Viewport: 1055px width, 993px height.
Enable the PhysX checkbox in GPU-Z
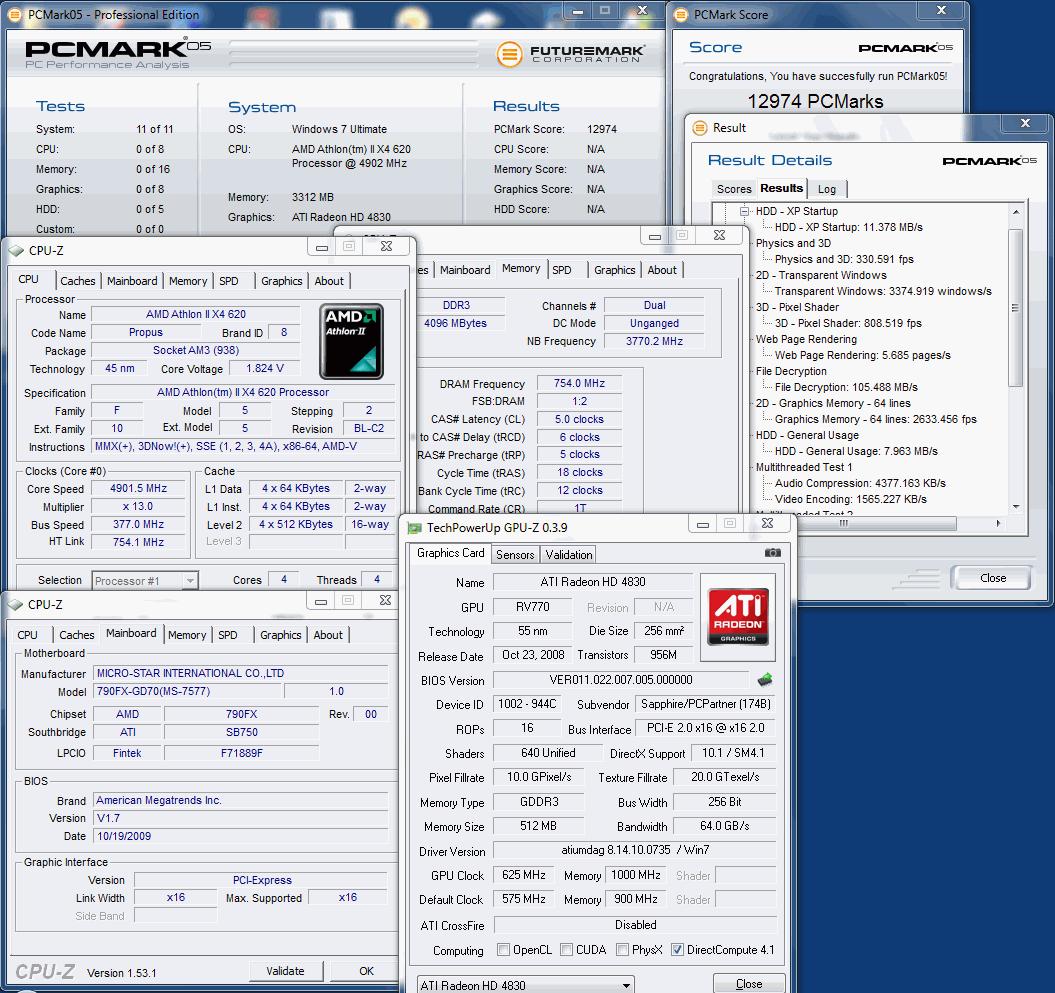point(622,949)
